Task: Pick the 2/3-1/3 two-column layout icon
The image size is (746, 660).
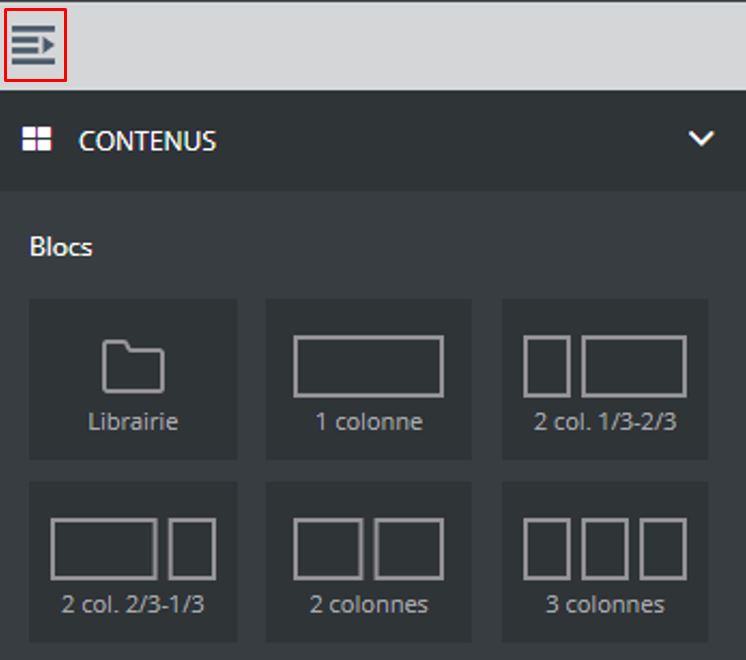Action: 133,549
